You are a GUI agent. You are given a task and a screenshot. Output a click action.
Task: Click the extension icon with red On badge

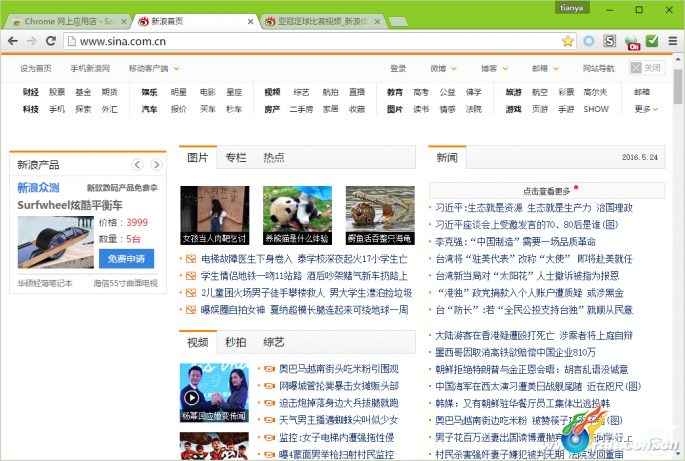tap(632, 42)
